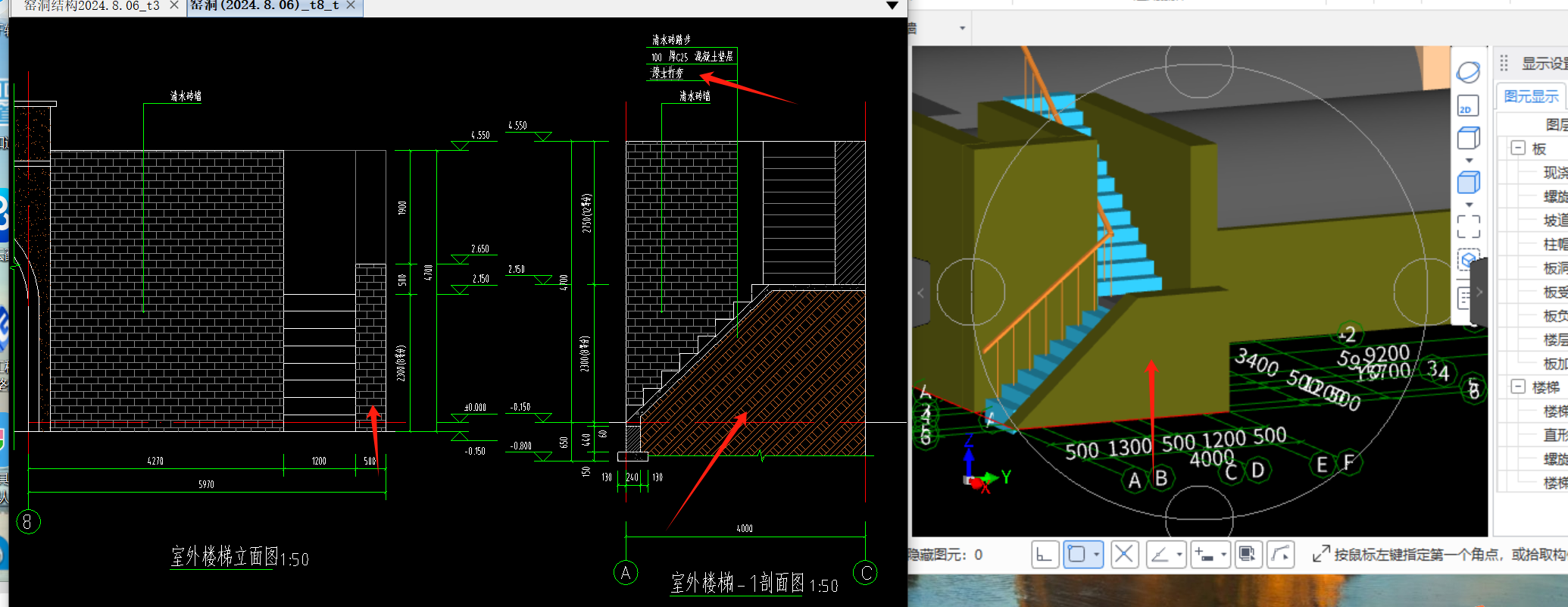Click the stacked windows selection icon

point(1247,555)
